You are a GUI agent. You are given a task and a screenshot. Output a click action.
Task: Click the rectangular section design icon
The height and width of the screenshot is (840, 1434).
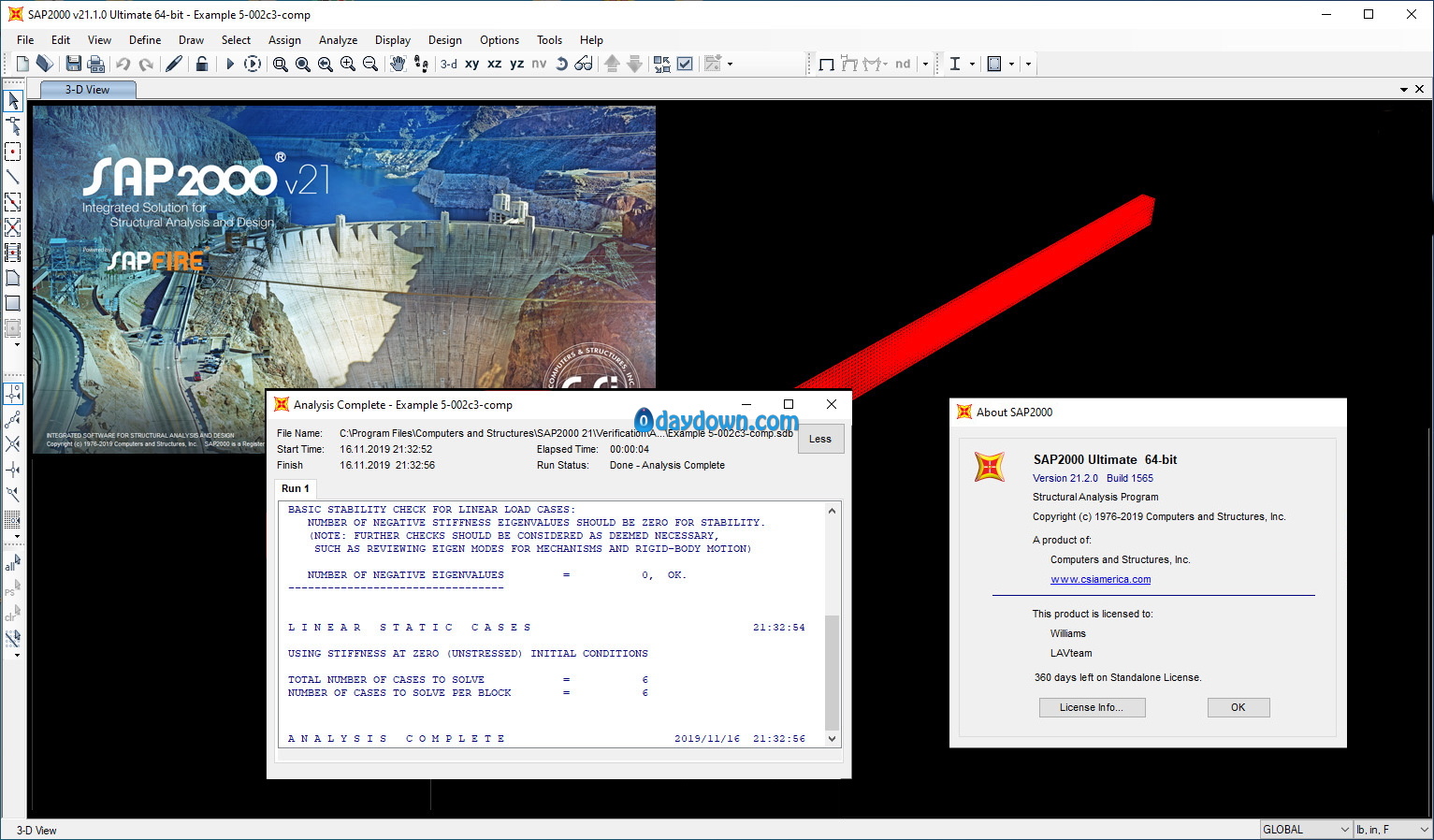(x=994, y=64)
